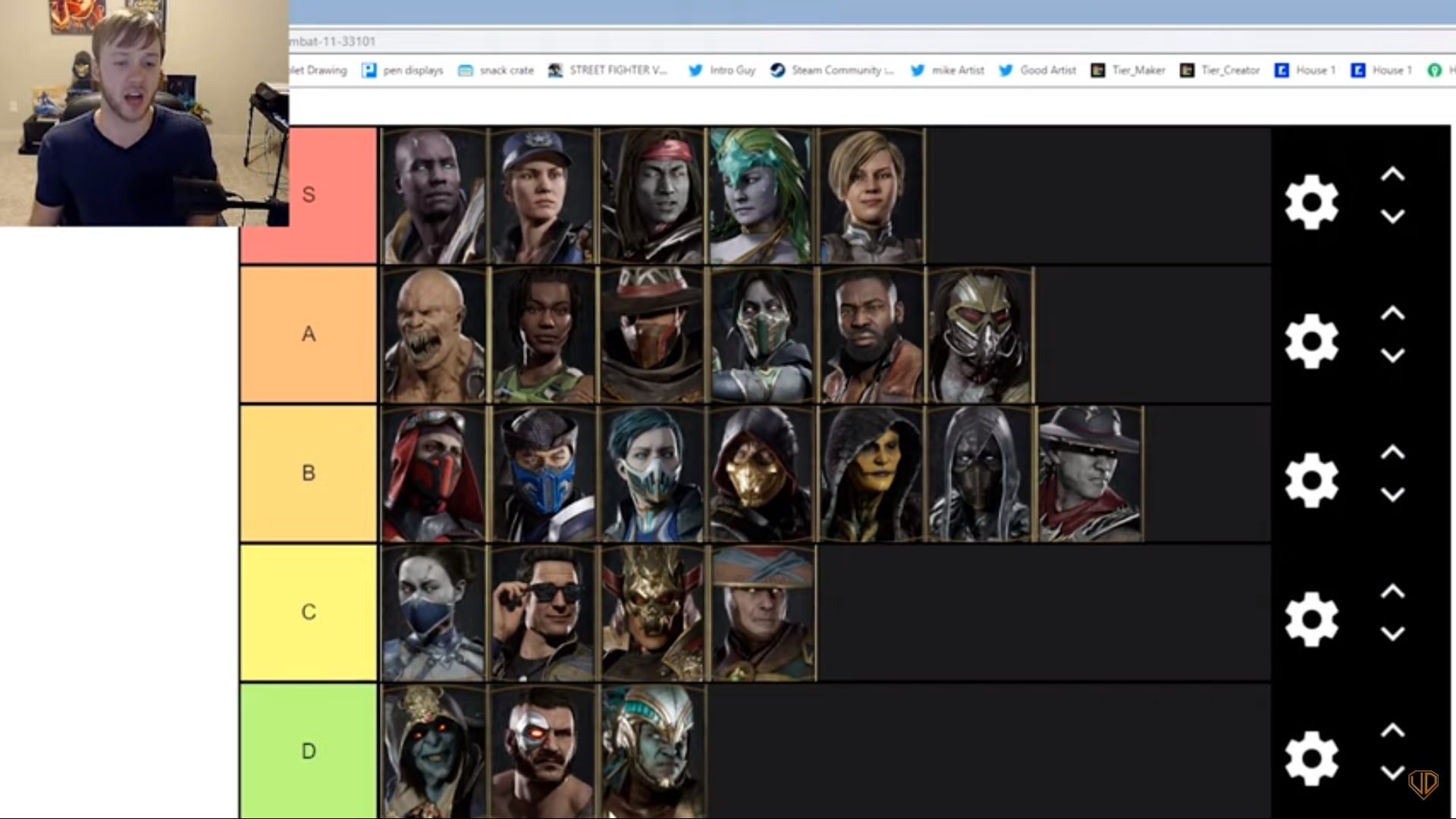Move S tier row up with chevron
The image size is (1456, 819).
tap(1392, 174)
